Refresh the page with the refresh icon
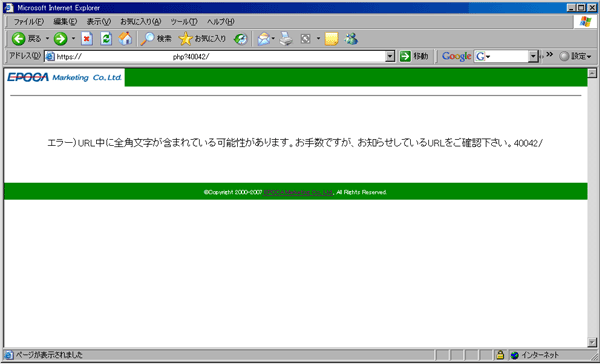Screen dimensions: 600x364 (x=106, y=39)
